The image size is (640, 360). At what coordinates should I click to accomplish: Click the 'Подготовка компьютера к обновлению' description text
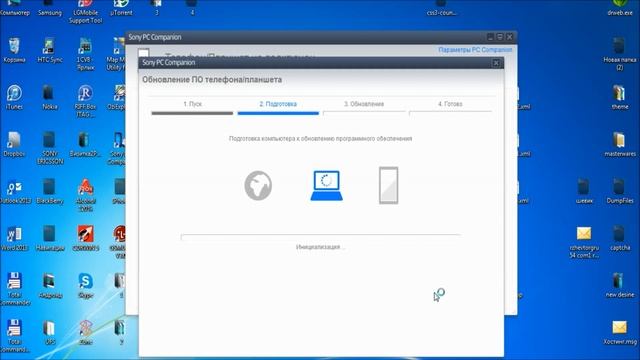pyautogui.click(x=320, y=139)
